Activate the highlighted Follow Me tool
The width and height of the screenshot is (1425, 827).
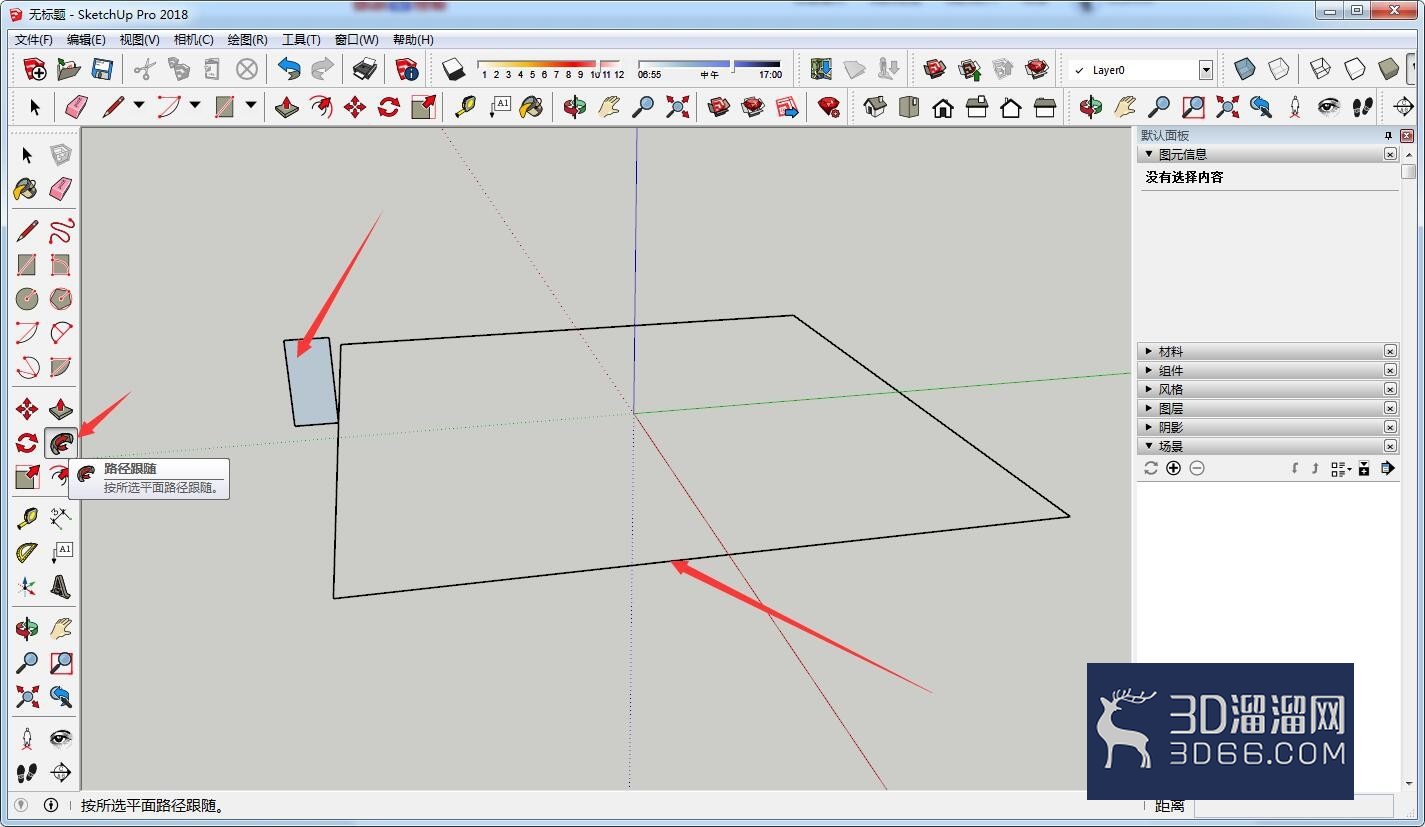pyautogui.click(x=61, y=443)
